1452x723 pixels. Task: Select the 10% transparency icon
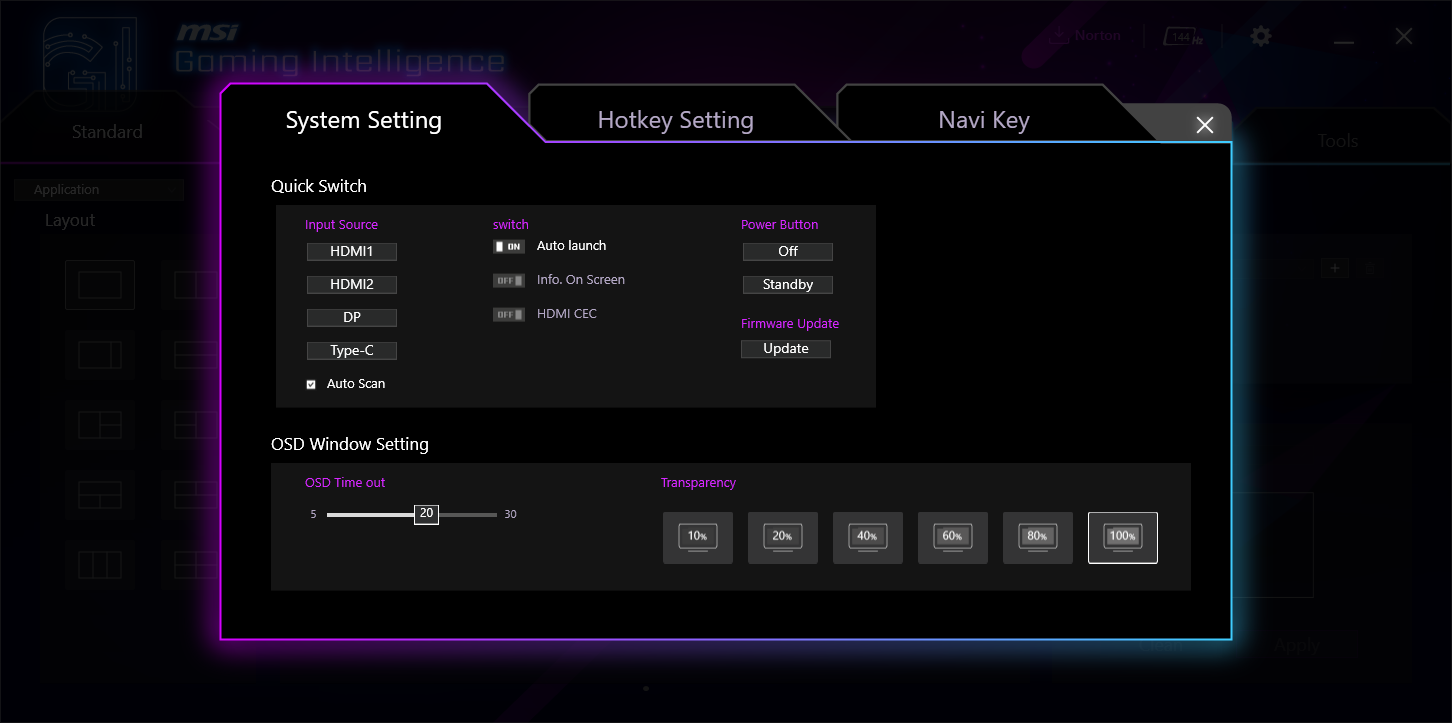698,538
